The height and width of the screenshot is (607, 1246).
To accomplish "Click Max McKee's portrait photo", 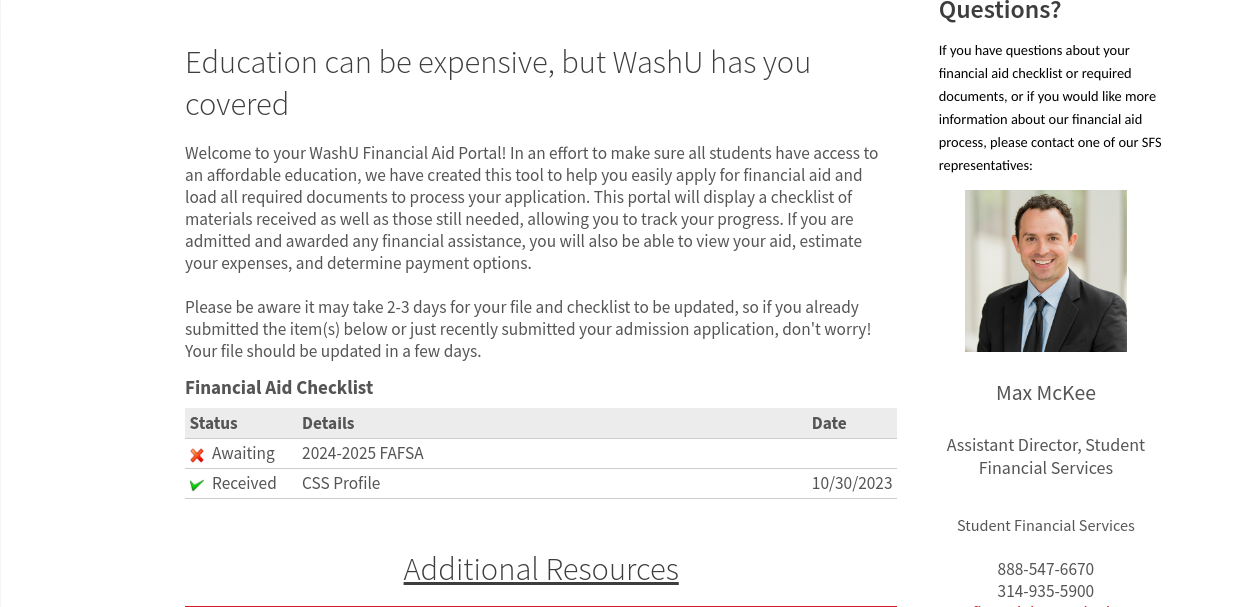I will [1045, 271].
